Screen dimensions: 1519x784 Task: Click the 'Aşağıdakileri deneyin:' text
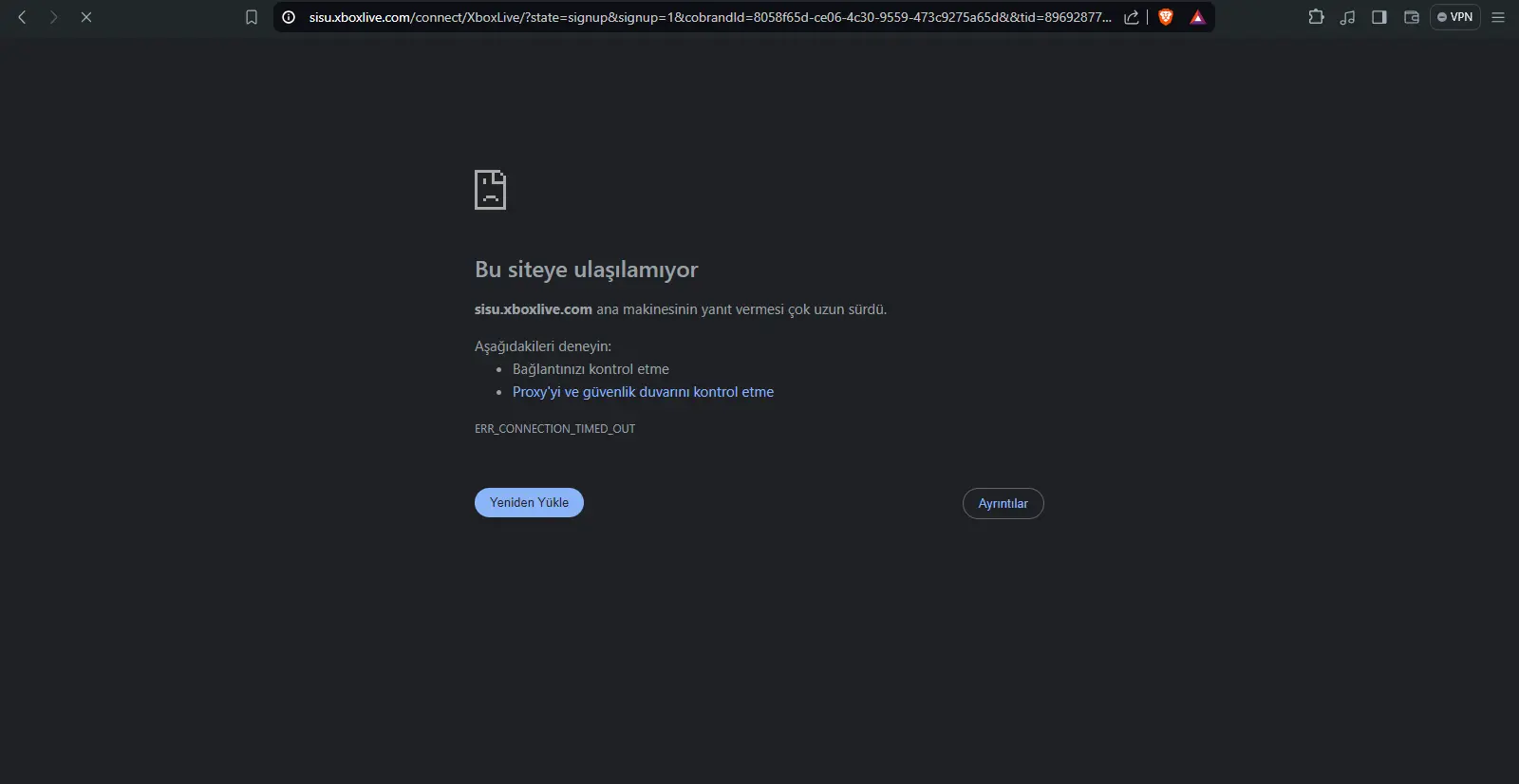click(x=543, y=346)
